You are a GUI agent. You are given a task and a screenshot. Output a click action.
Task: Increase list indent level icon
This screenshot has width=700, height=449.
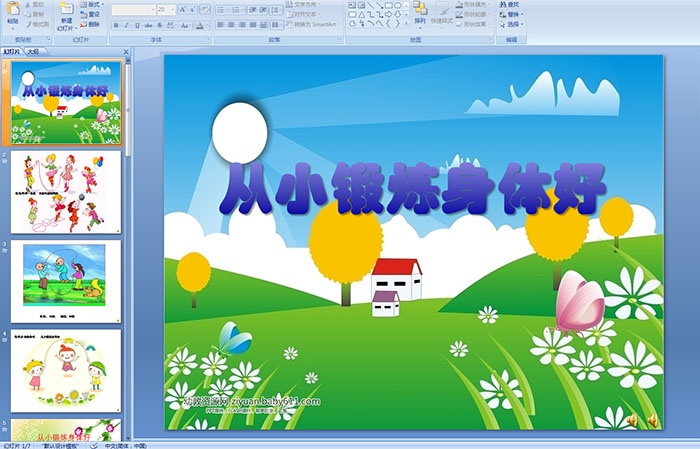pos(263,9)
